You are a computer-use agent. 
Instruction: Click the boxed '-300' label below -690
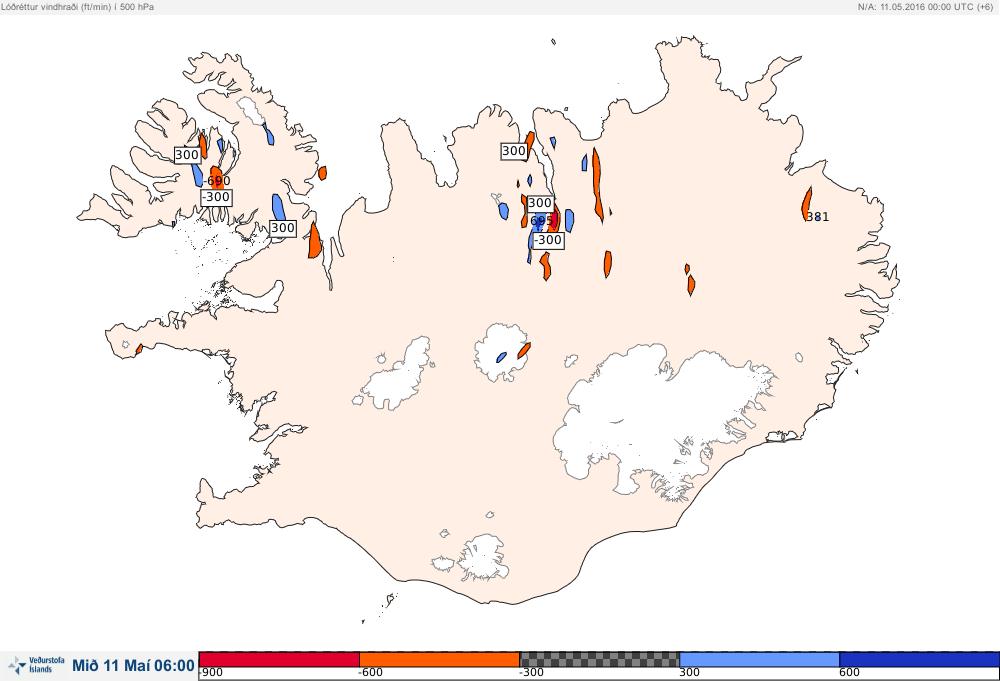pyautogui.click(x=216, y=197)
